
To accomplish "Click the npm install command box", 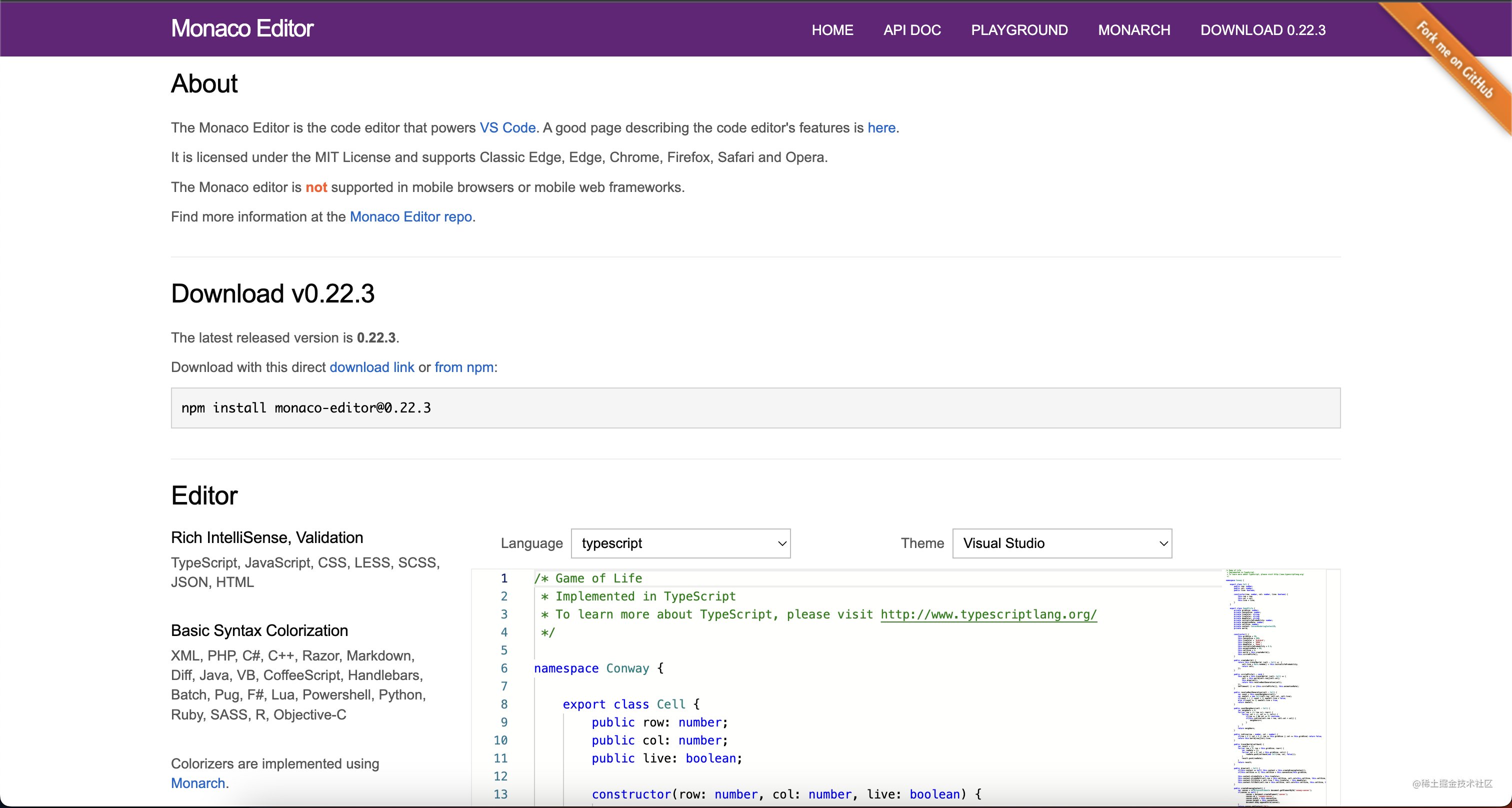I will (x=755, y=408).
